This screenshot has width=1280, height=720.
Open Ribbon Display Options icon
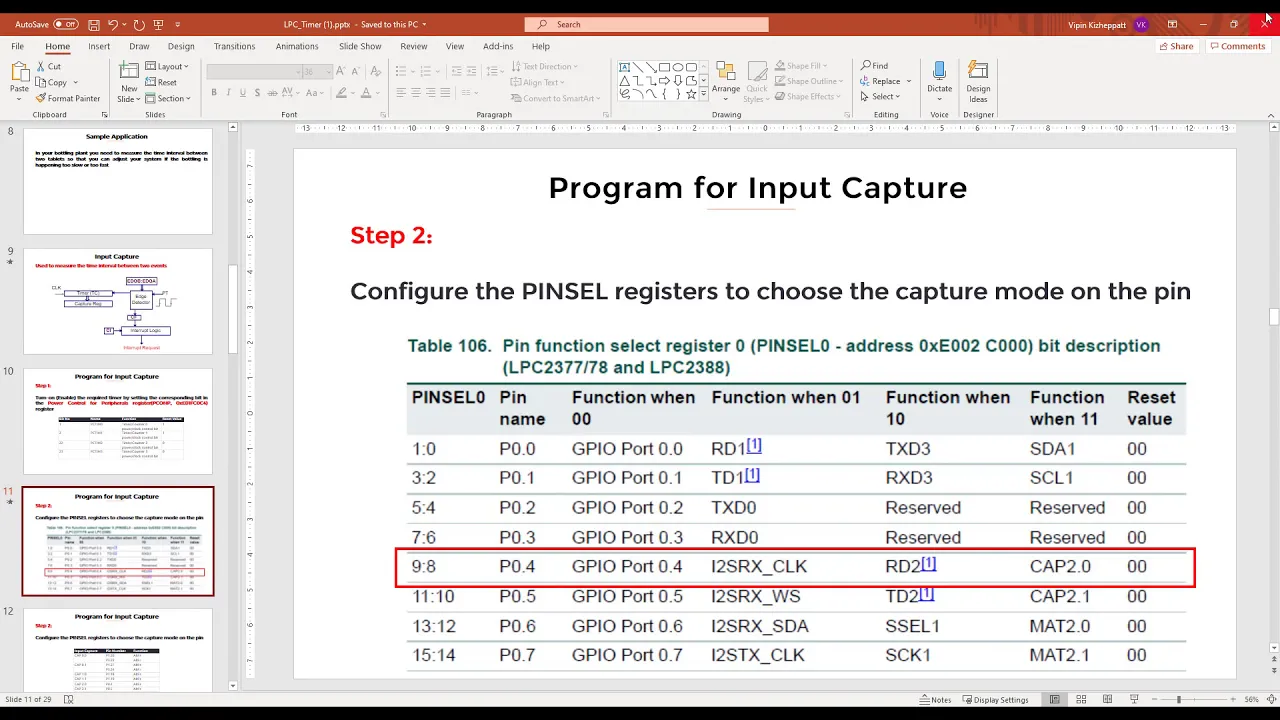pos(1172,24)
